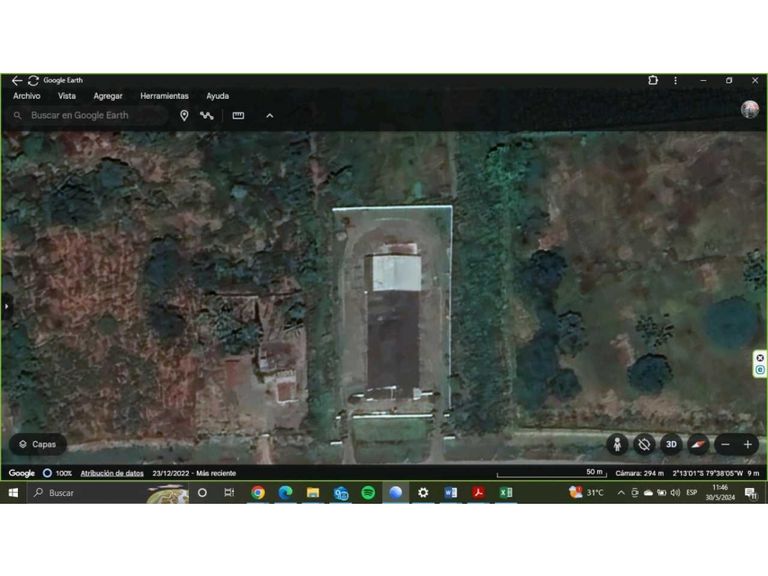Open the extensions puzzle icon
768x576 pixels.
pyautogui.click(x=653, y=80)
